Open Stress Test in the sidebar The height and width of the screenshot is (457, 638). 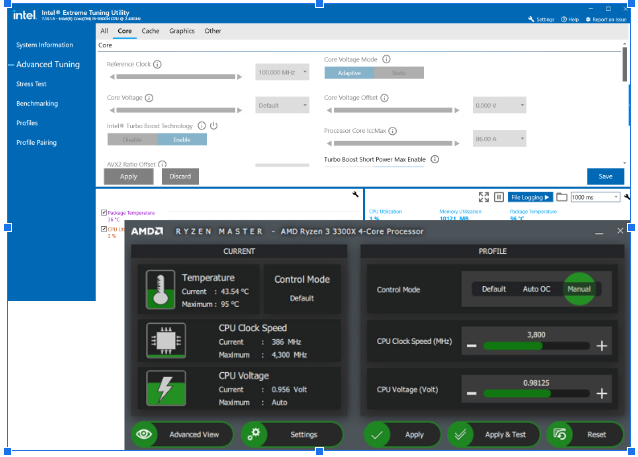pos(31,84)
